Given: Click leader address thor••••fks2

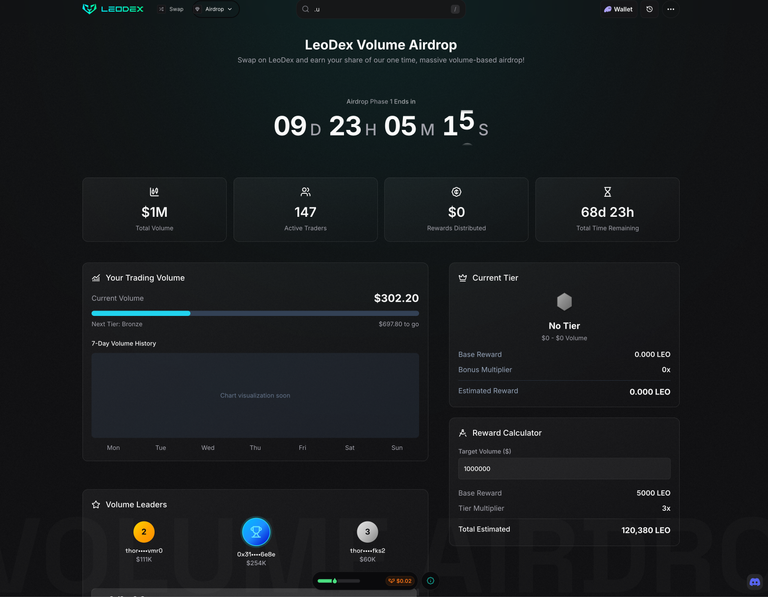Looking at the screenshot, I should [367, 550].
